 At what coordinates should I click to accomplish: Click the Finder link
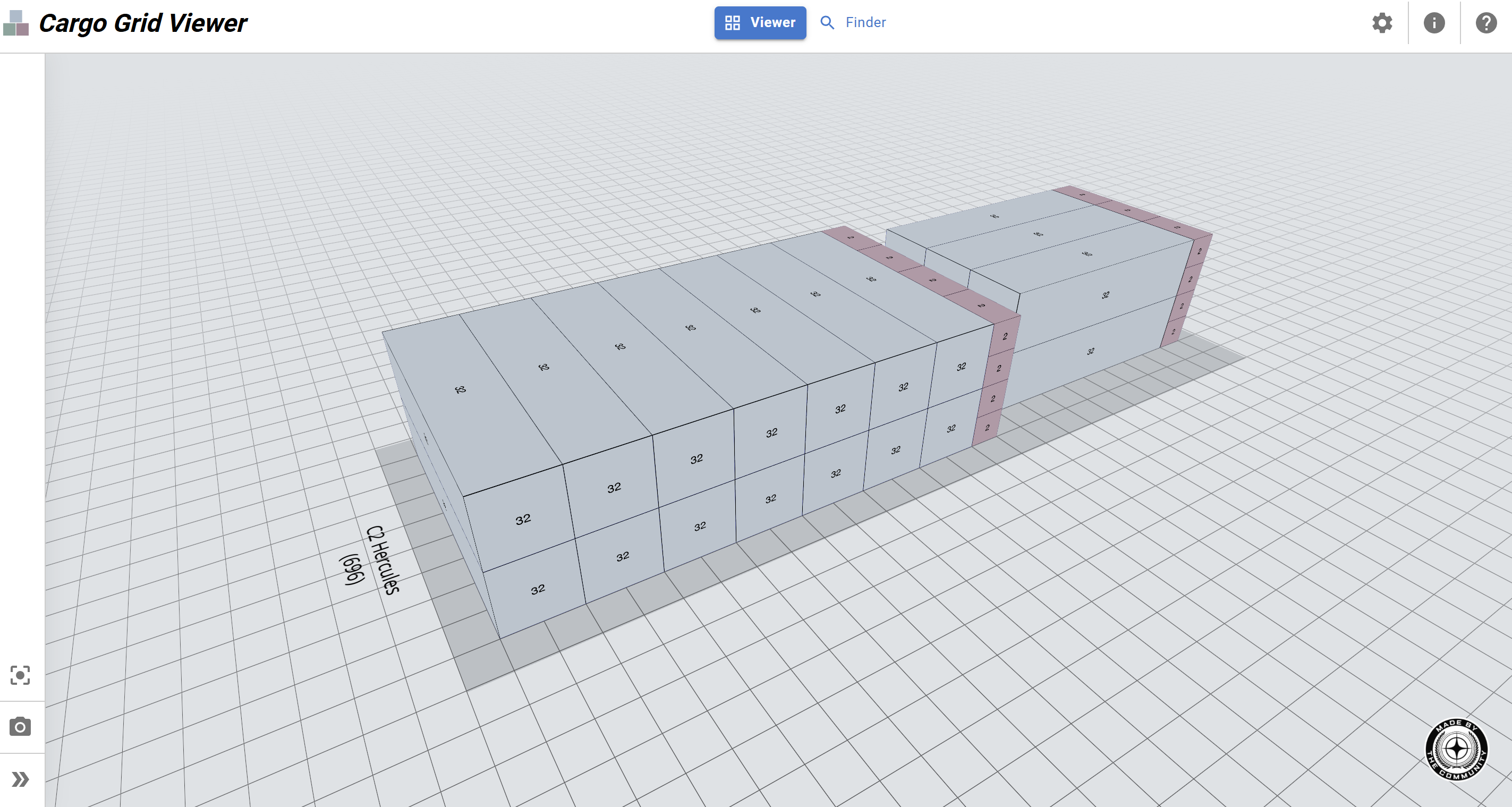click(864, 22)
